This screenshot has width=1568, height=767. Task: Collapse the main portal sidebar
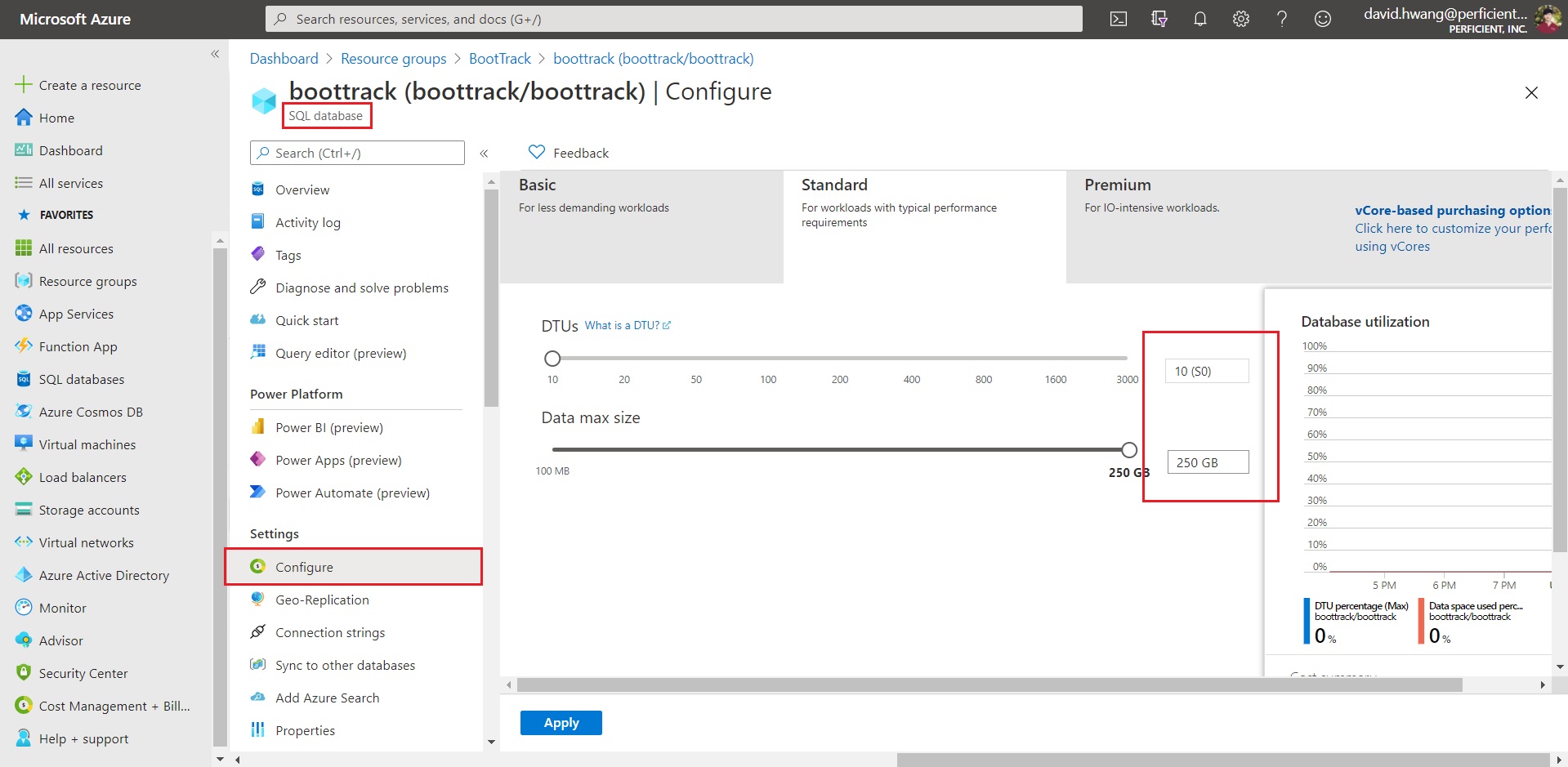point(216,54)
